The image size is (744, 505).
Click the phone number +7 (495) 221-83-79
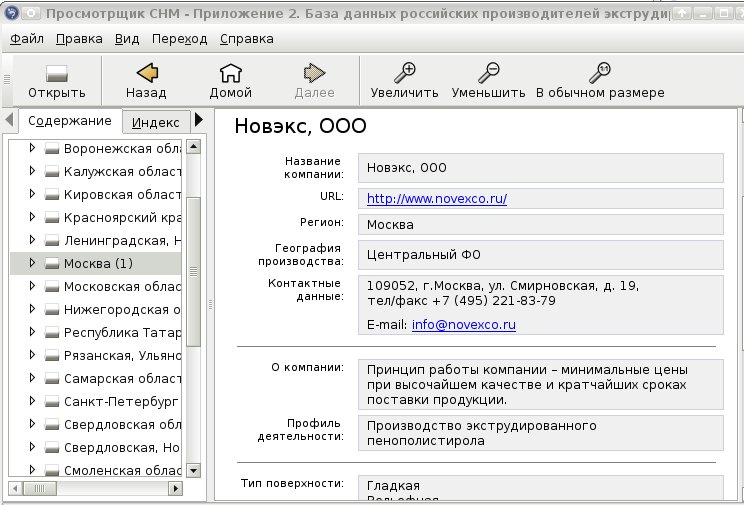point(493,301)
